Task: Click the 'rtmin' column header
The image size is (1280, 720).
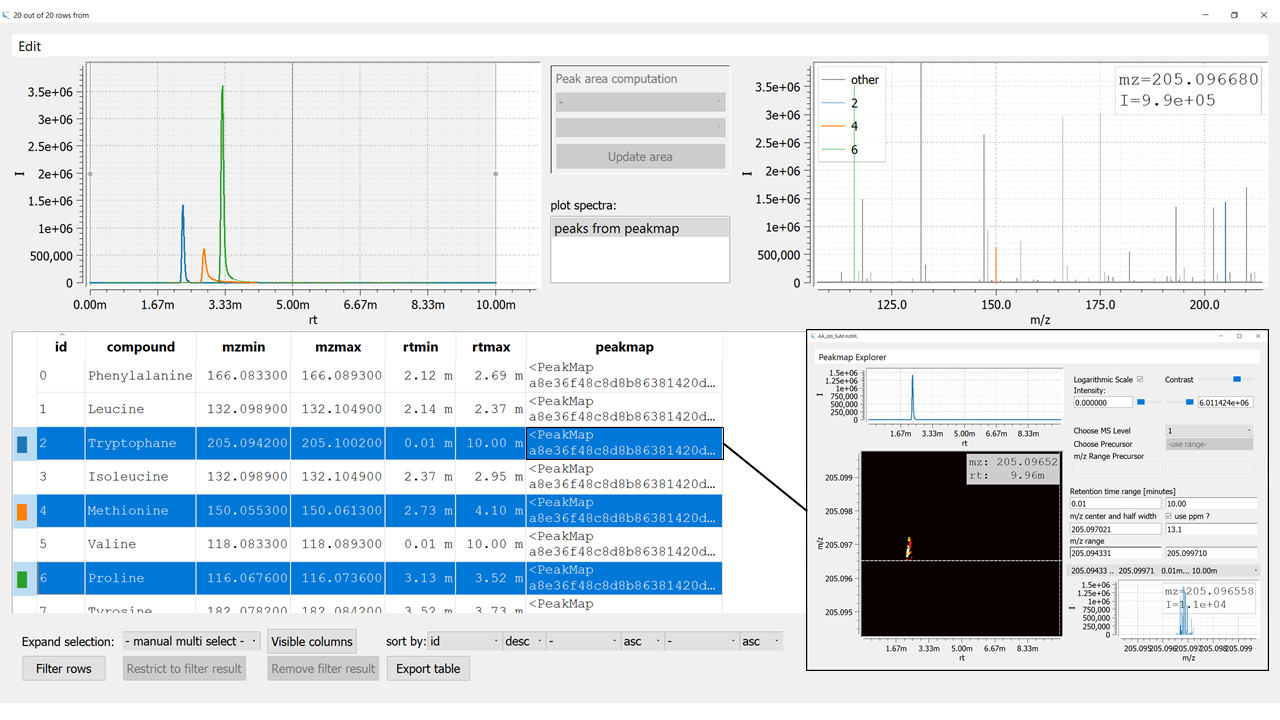Action: tap(419, 347)
